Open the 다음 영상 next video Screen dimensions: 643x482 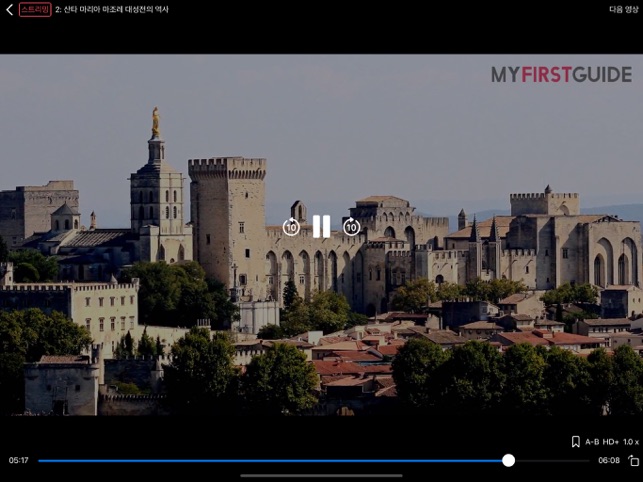pyautogui.click(x=623, y=9)
